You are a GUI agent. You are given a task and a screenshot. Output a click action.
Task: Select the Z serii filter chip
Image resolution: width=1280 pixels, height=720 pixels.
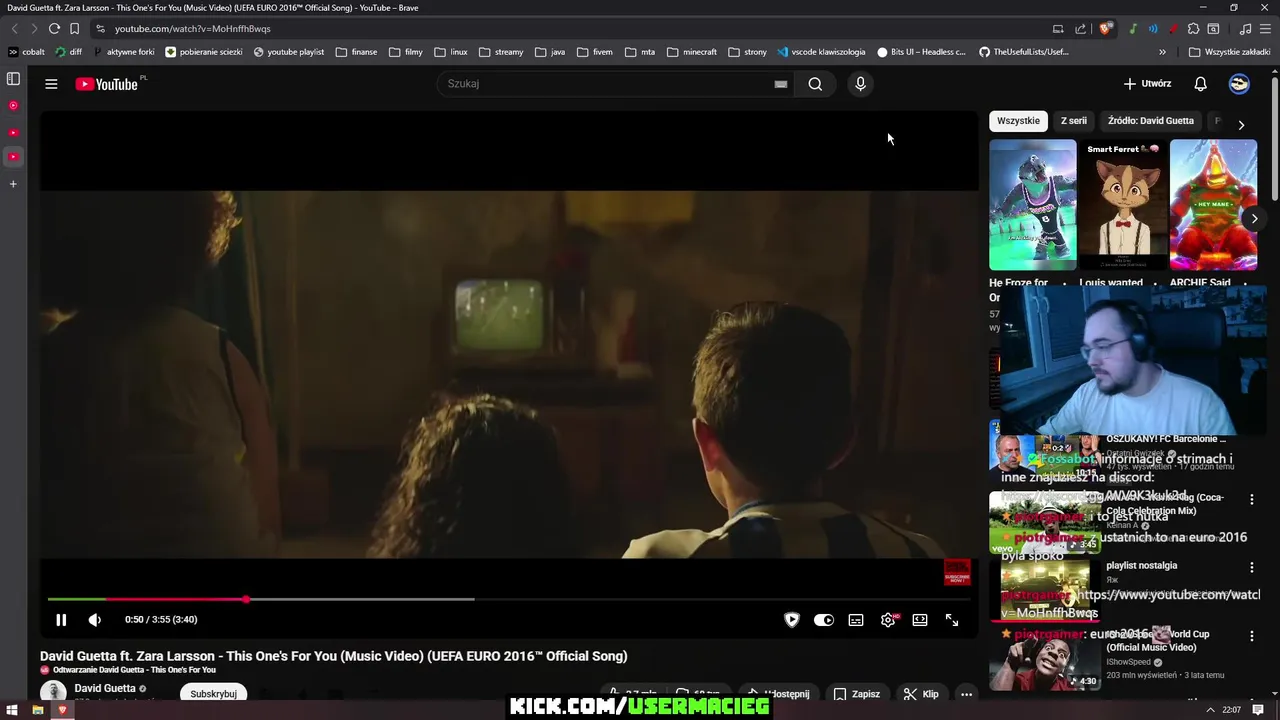[x=1073, y=121]
